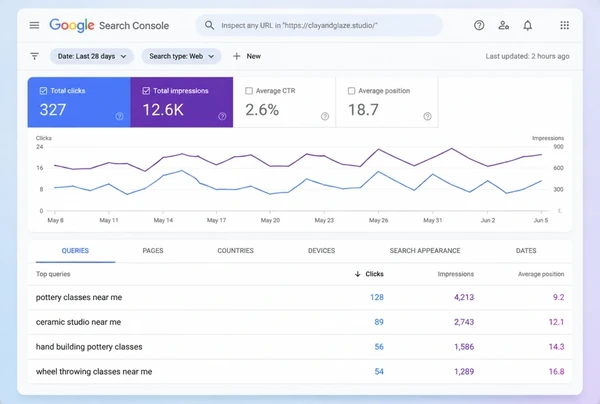The image size is (600, 404).
Task: Open the notifications bell
Action: tap(528, 25)
